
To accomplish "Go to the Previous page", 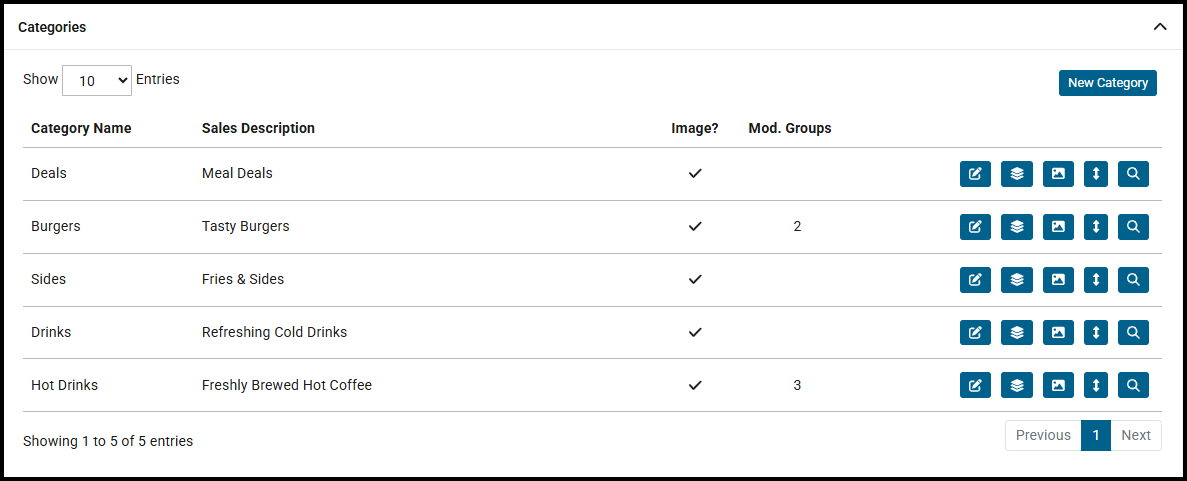I will pos(1043,435).
